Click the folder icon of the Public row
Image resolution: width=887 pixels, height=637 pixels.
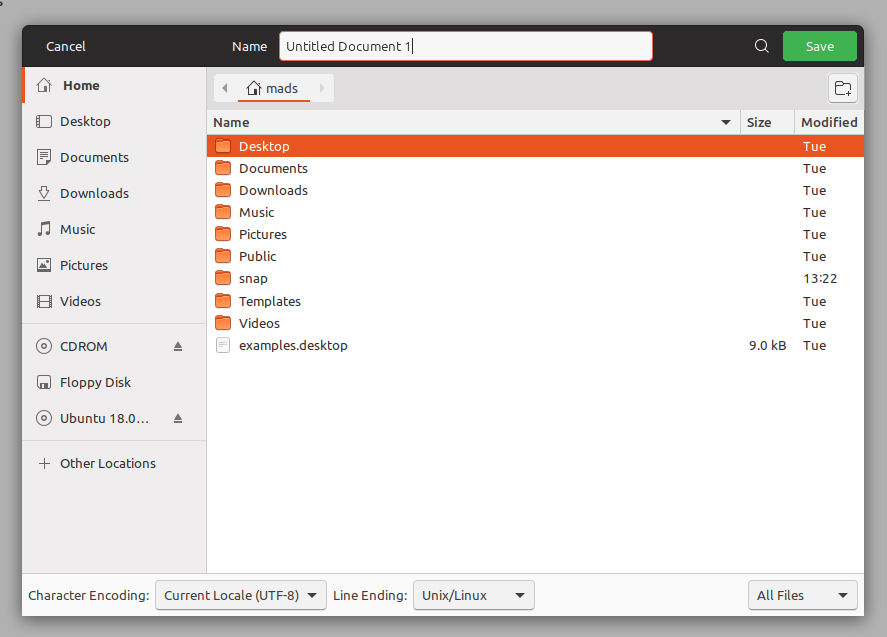(x=223, y=256)
